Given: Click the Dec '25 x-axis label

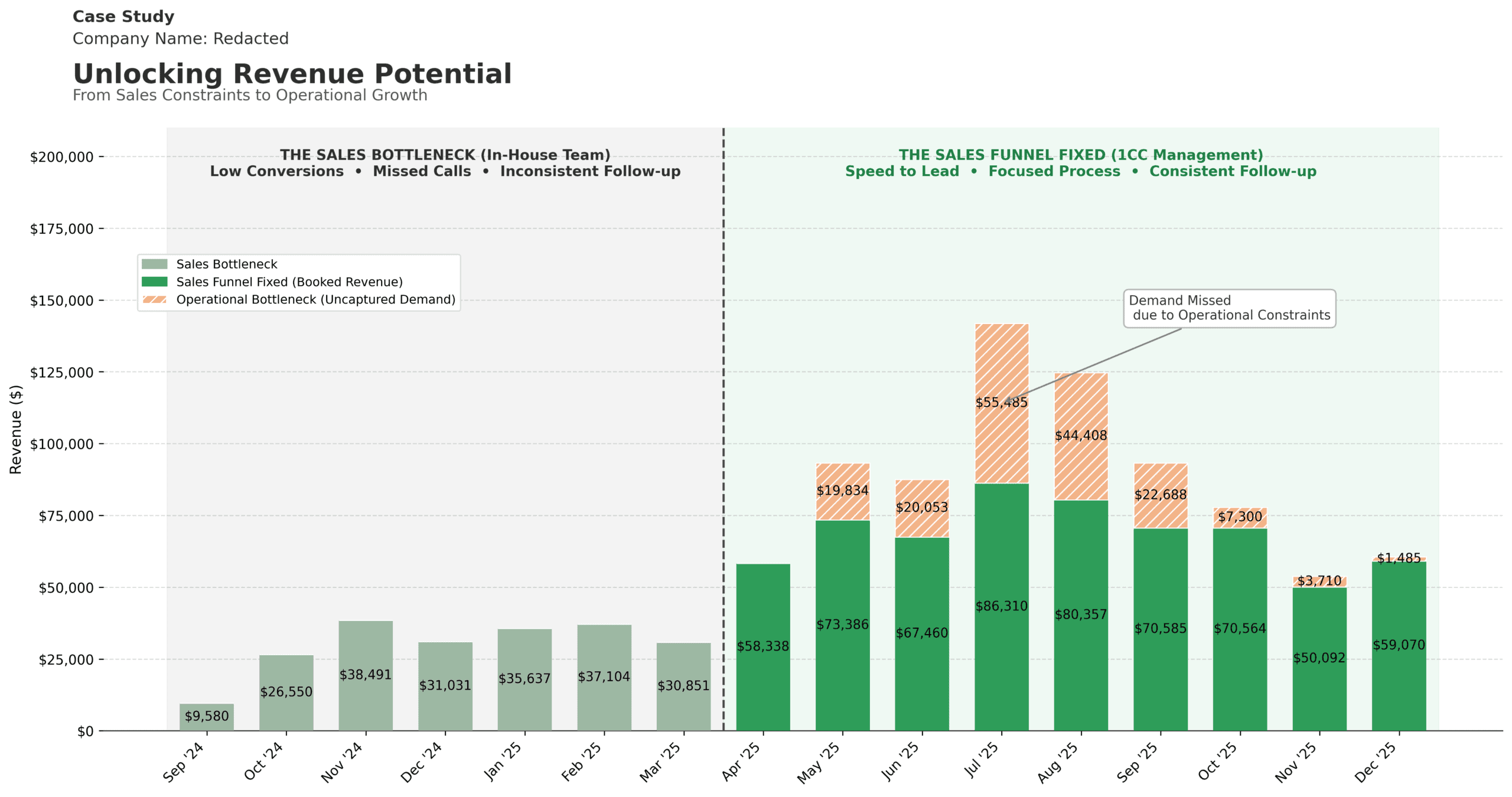Looking at the screenshot, I should click(x=1376, y=762).
